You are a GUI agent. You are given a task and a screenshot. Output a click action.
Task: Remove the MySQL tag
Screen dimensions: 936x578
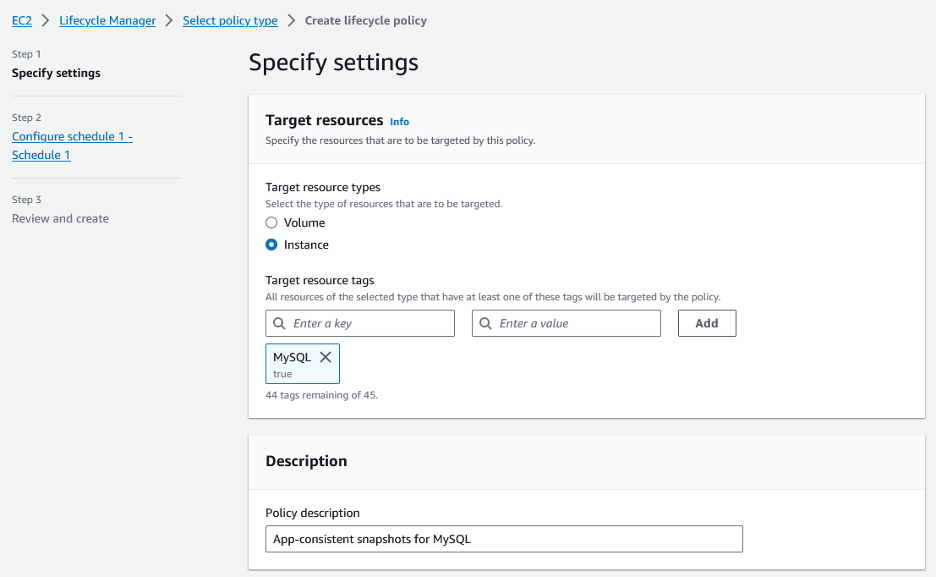tap(325, 357)
